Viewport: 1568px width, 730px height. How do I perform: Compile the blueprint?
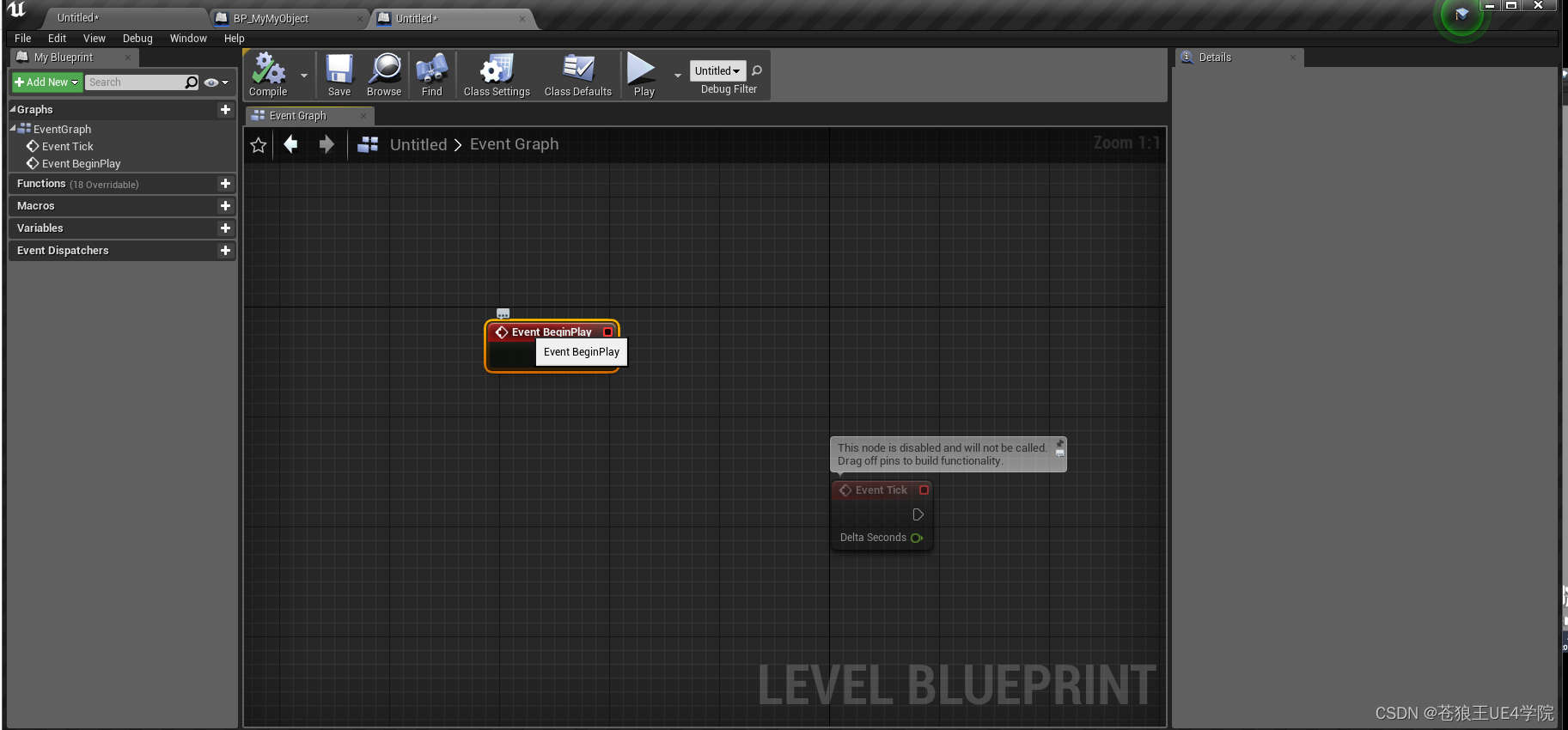coord(268,75)
